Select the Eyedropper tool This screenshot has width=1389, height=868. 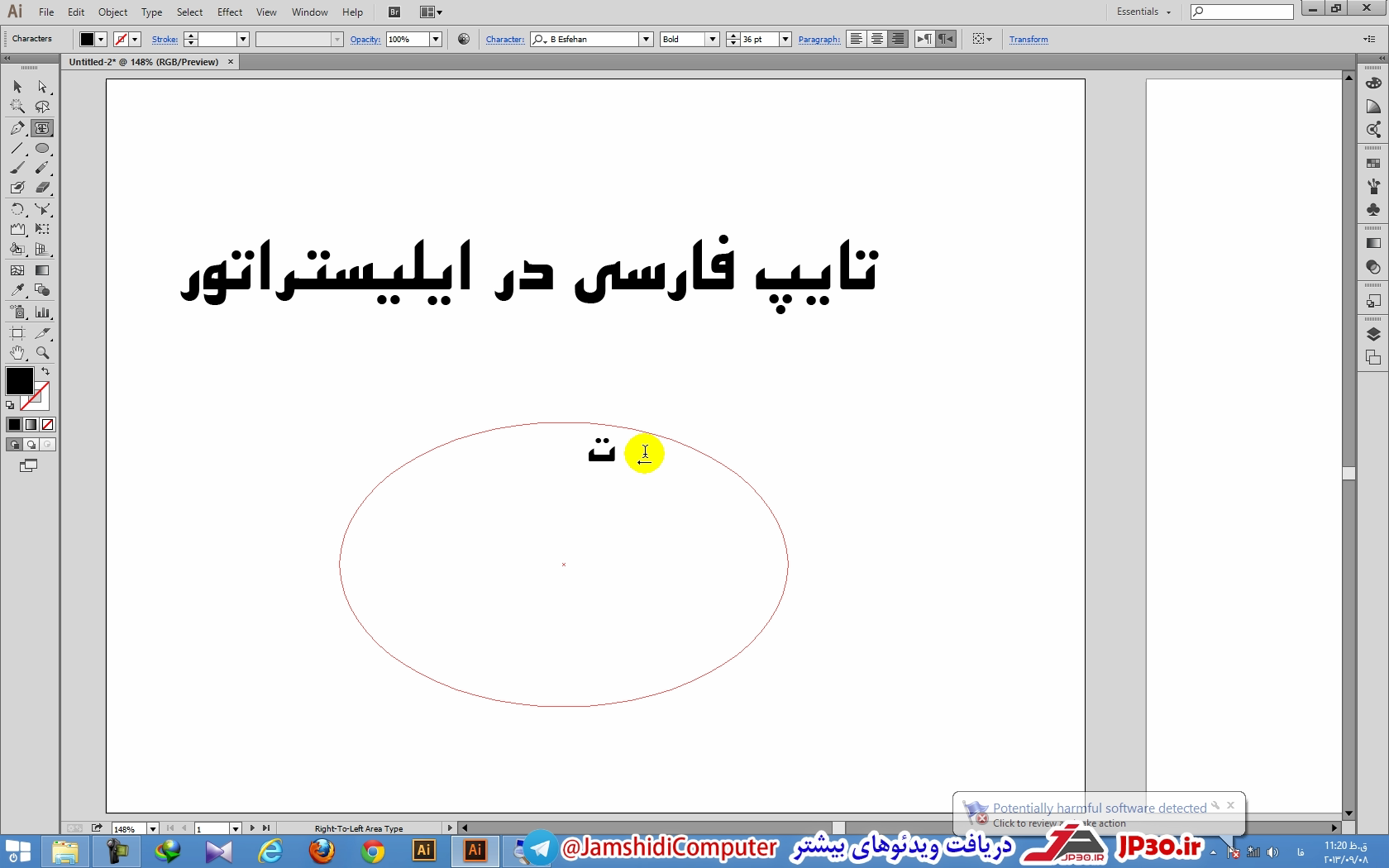(x=17, y=290)
